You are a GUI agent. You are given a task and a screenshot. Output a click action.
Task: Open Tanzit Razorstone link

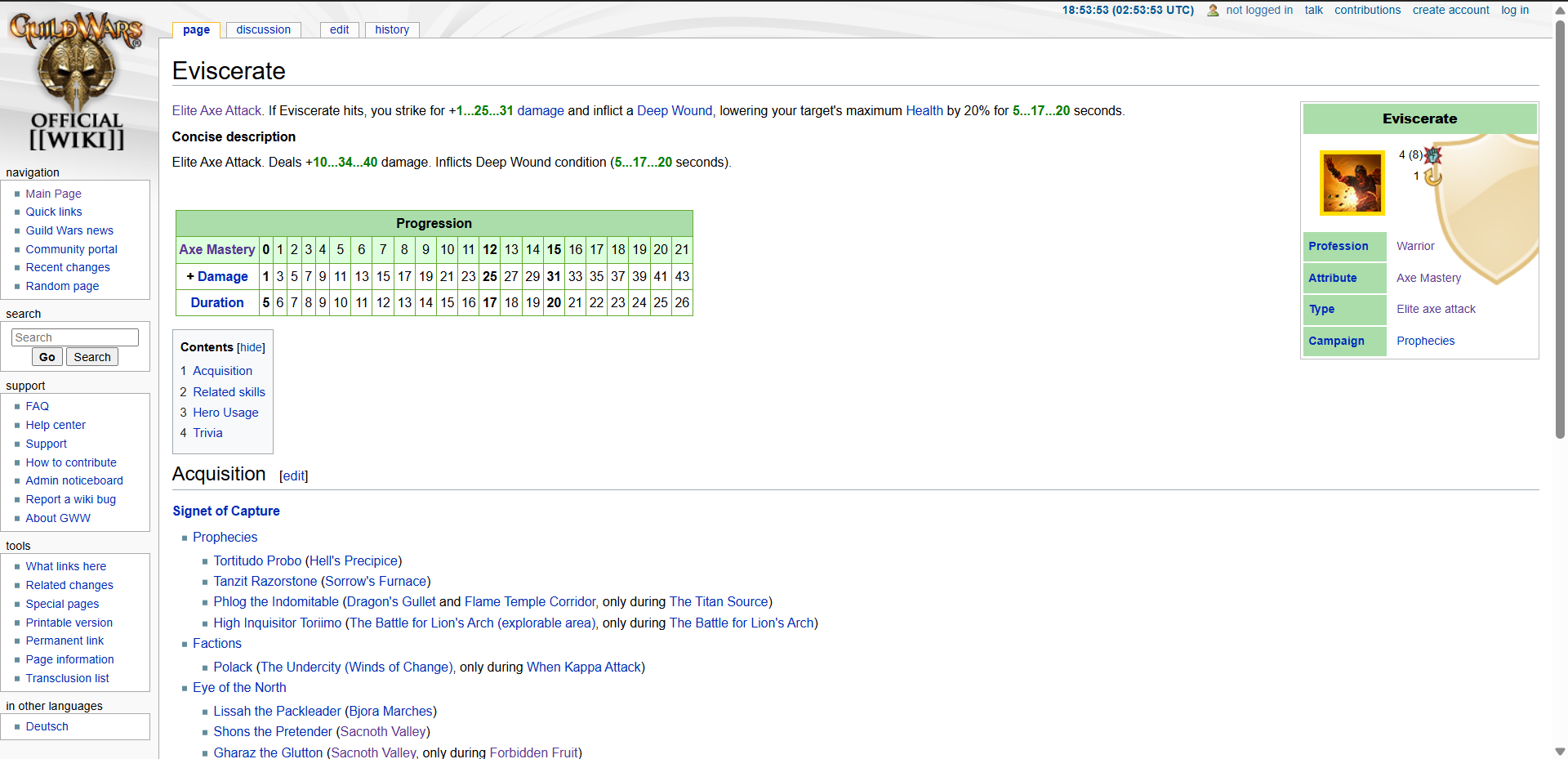265,581
